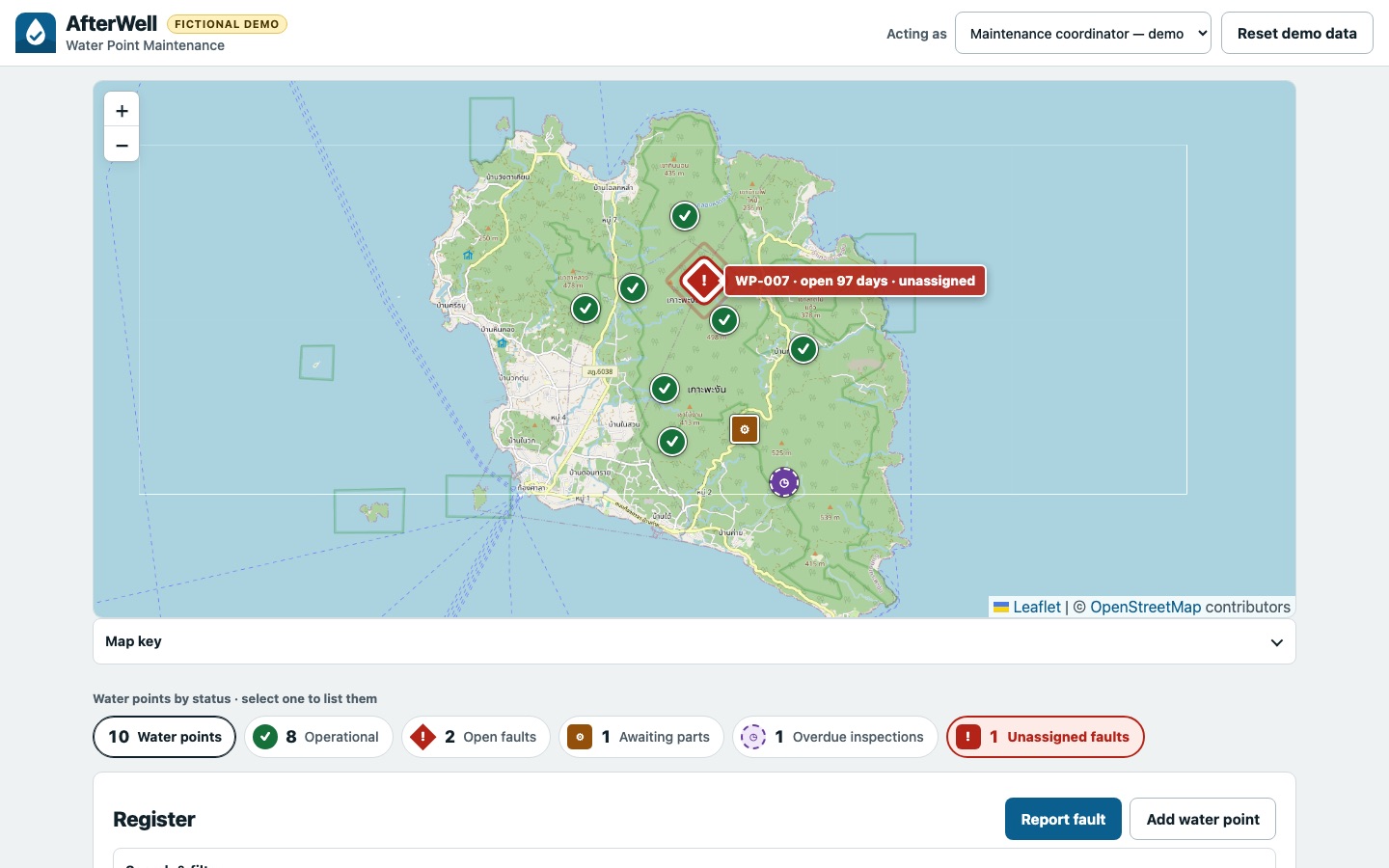
Task: Click the northernmost green check marker on the map
Action: (x=685, y=216)
